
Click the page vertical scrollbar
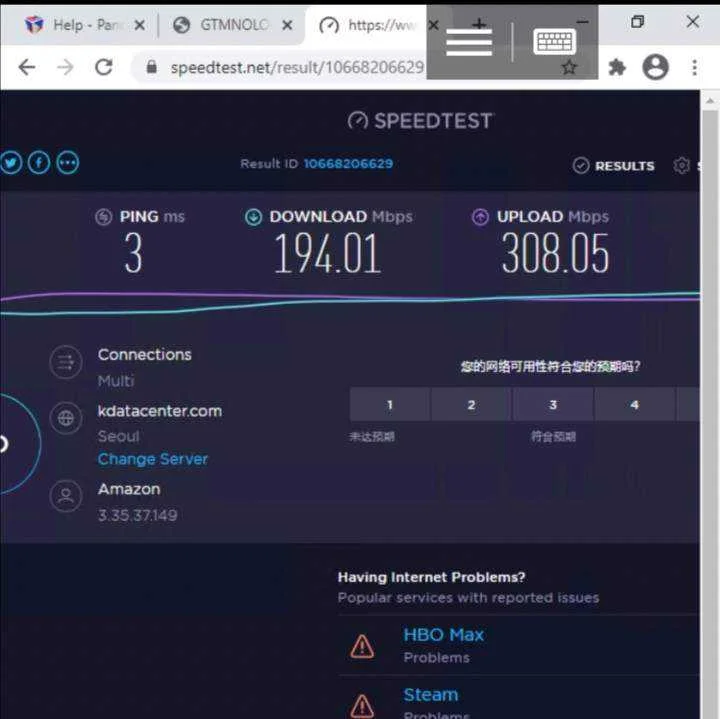(x=710, y=413)
